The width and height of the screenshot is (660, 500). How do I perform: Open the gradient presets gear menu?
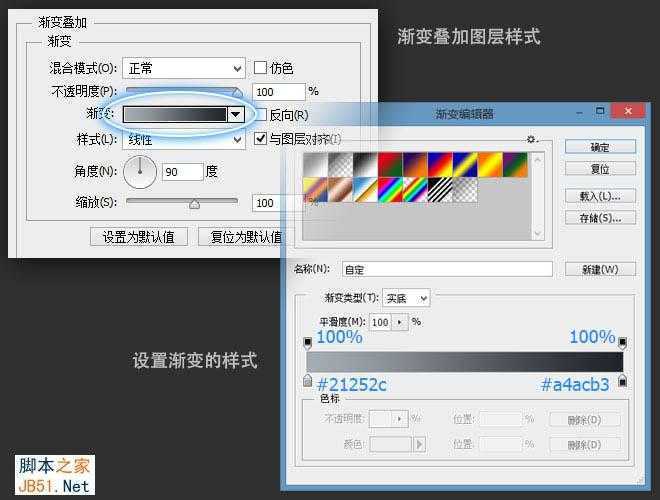point(532,139)
